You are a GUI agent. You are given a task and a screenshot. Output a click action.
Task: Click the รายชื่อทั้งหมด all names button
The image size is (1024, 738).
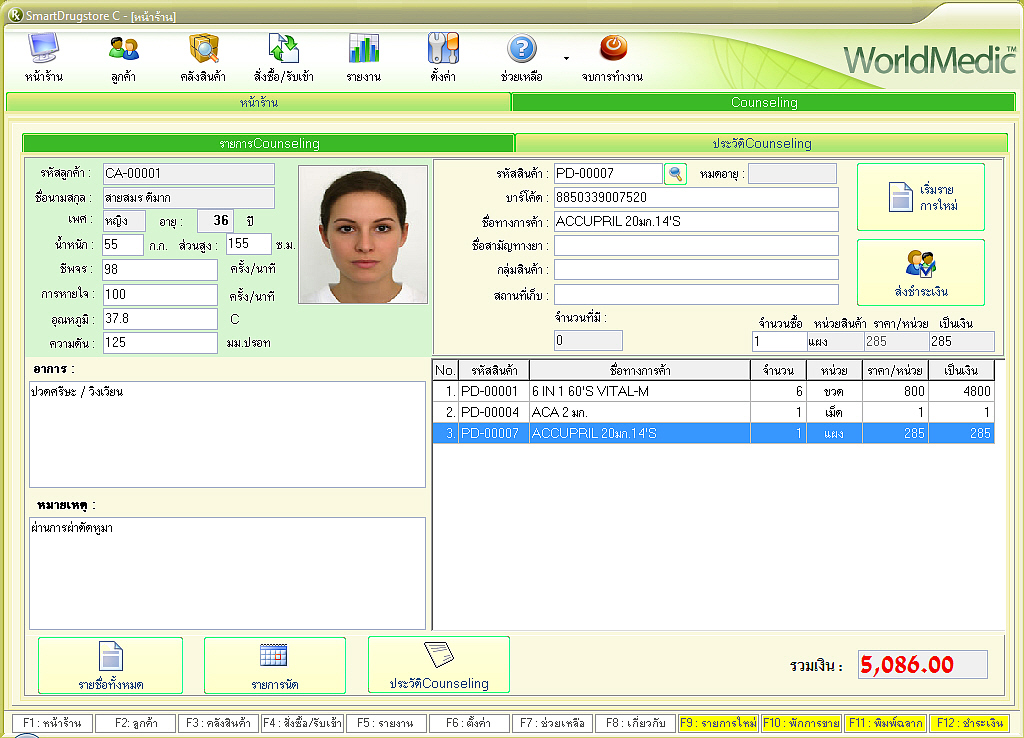pyautogui.click(x=110, y=665)
